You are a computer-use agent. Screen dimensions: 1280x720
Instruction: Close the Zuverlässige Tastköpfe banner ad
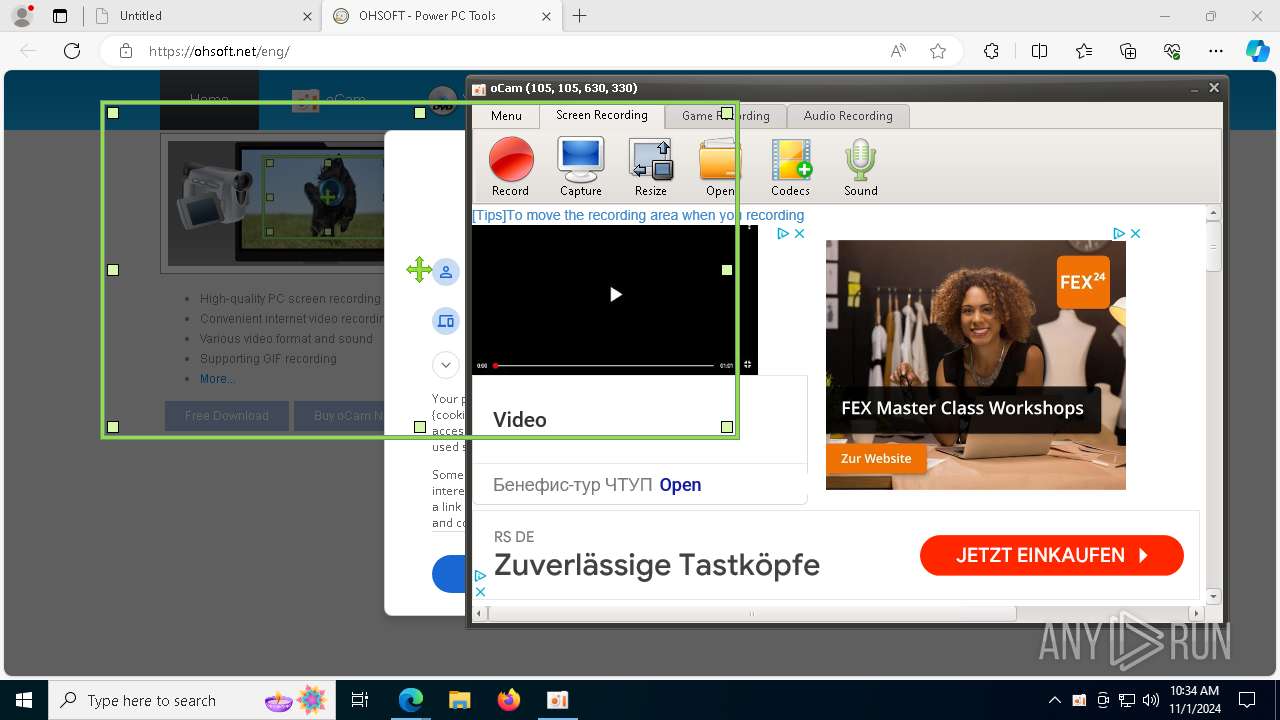coord(480,592)
